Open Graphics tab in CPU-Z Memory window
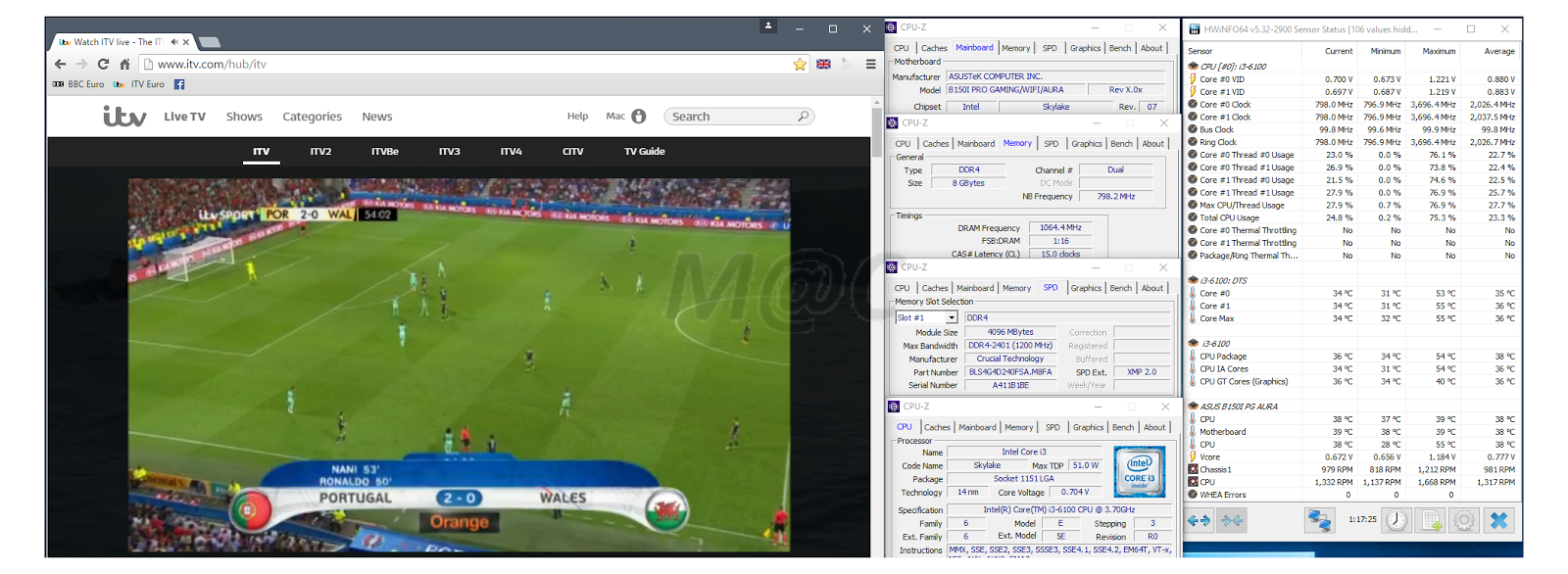 1087,144
